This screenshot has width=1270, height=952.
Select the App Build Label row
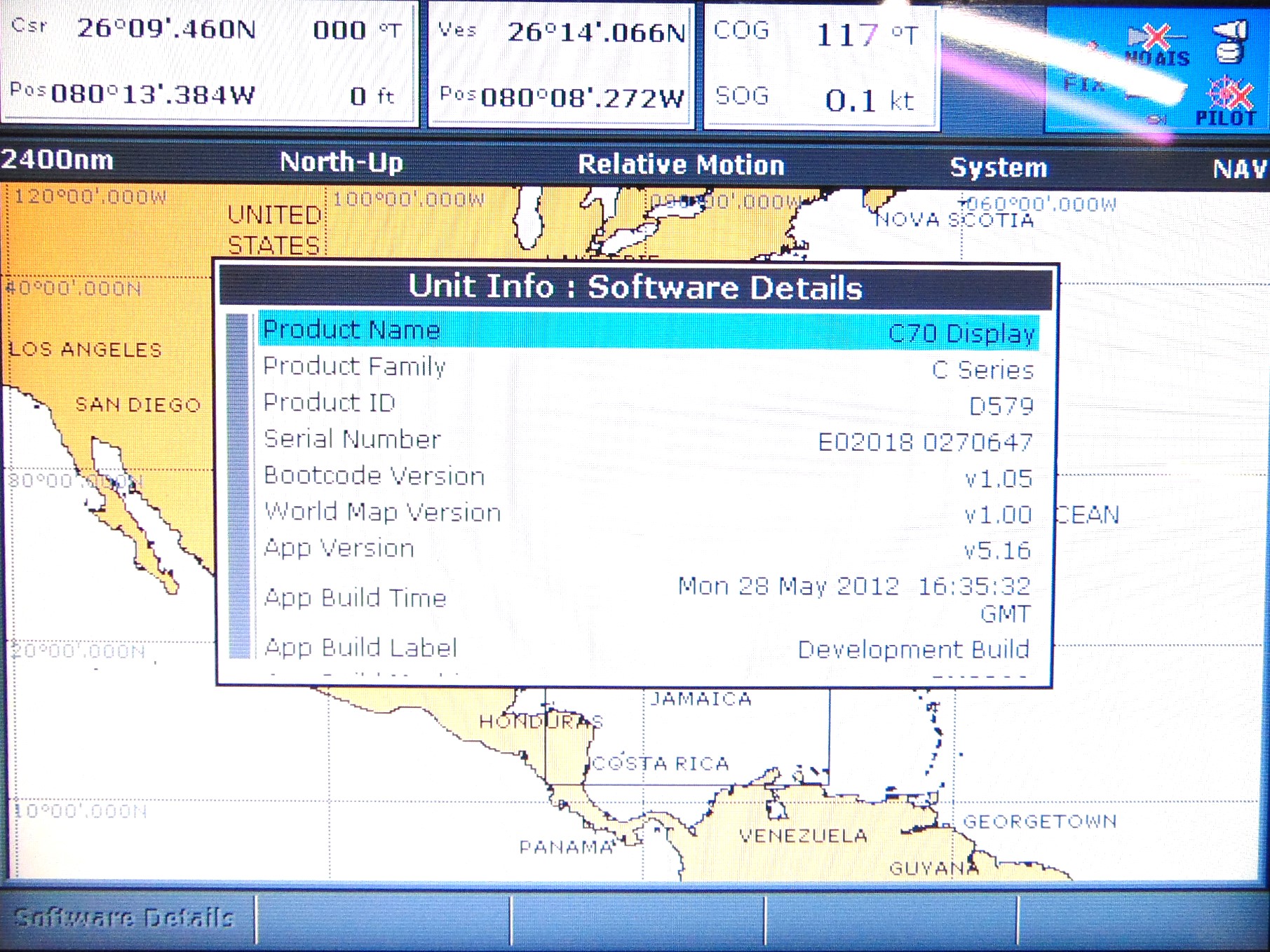pos(648,648)
